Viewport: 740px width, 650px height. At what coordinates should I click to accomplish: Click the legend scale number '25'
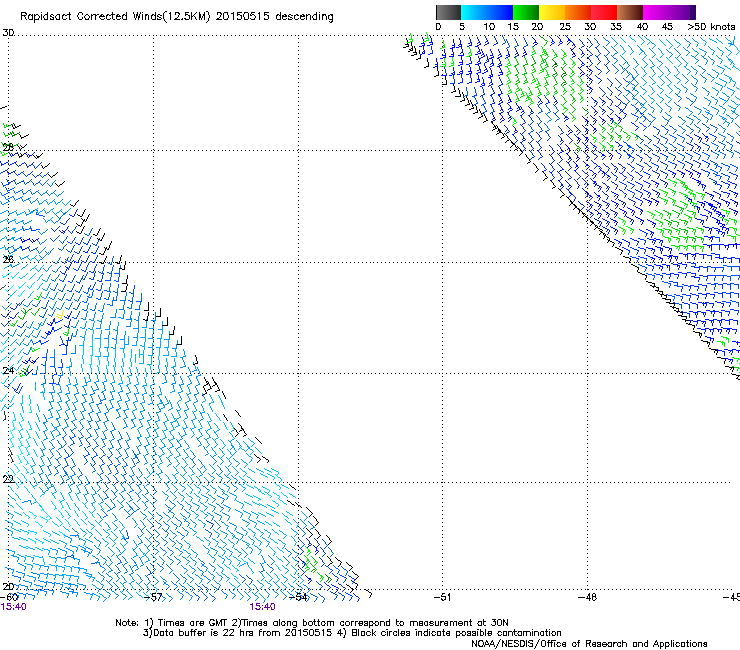click(x=565, y=27)
